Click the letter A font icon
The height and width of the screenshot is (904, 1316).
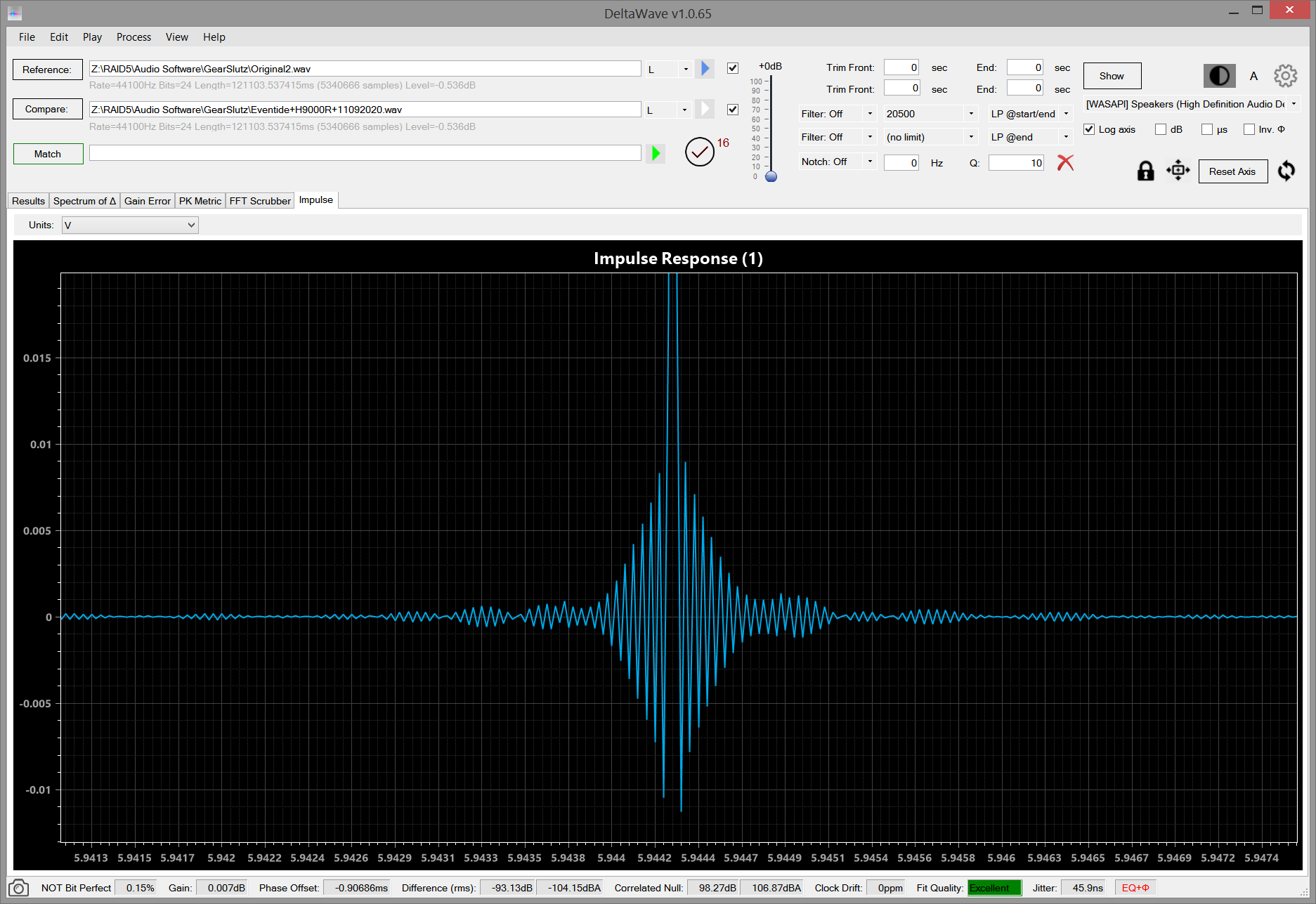coord(1253,76)
